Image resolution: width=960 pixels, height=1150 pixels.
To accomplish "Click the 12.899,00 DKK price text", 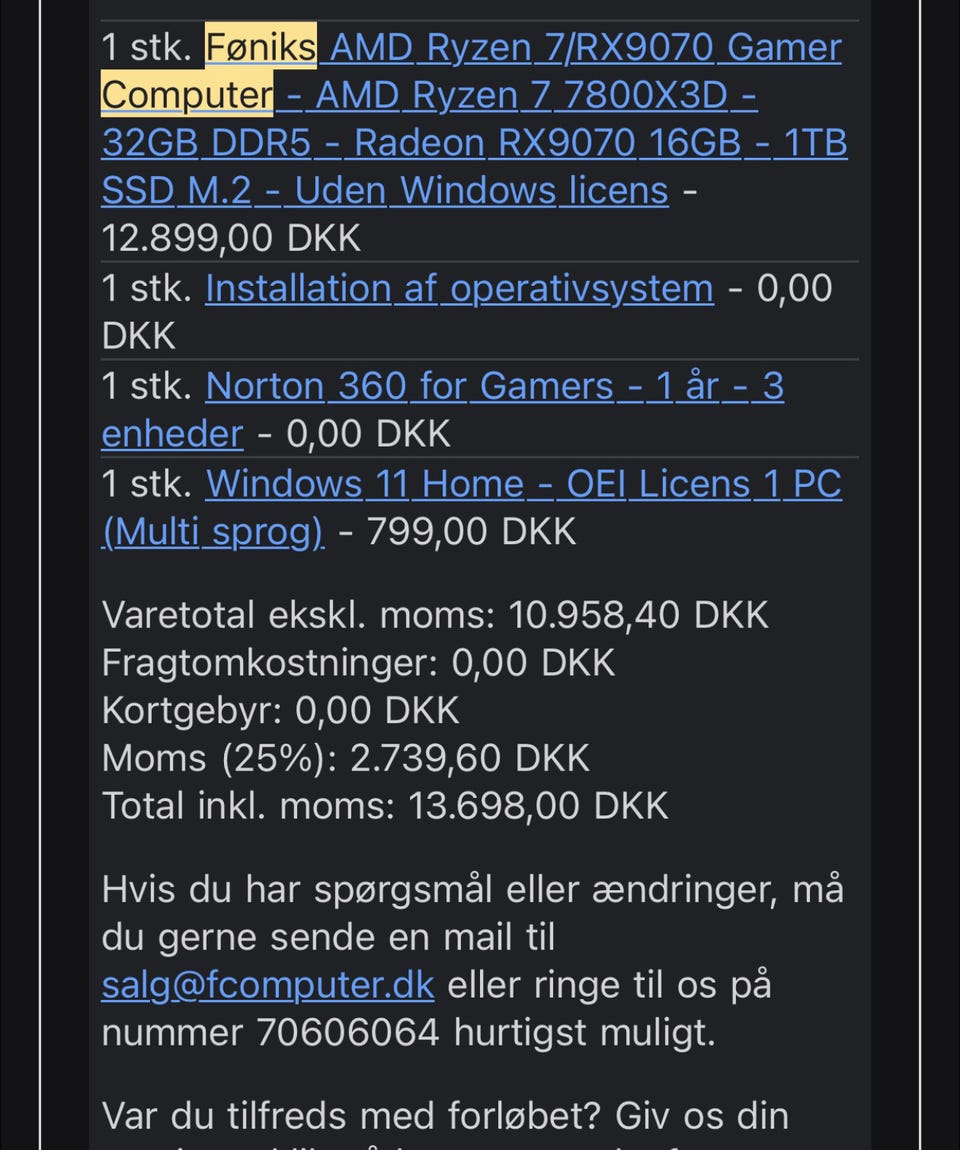I will tap(231, 239).
